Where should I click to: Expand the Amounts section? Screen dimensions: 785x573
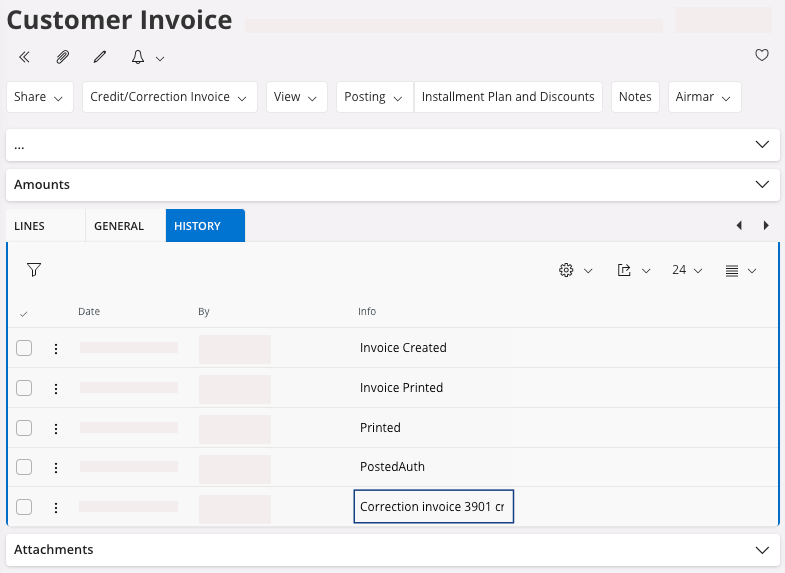(x=392, y=185)
